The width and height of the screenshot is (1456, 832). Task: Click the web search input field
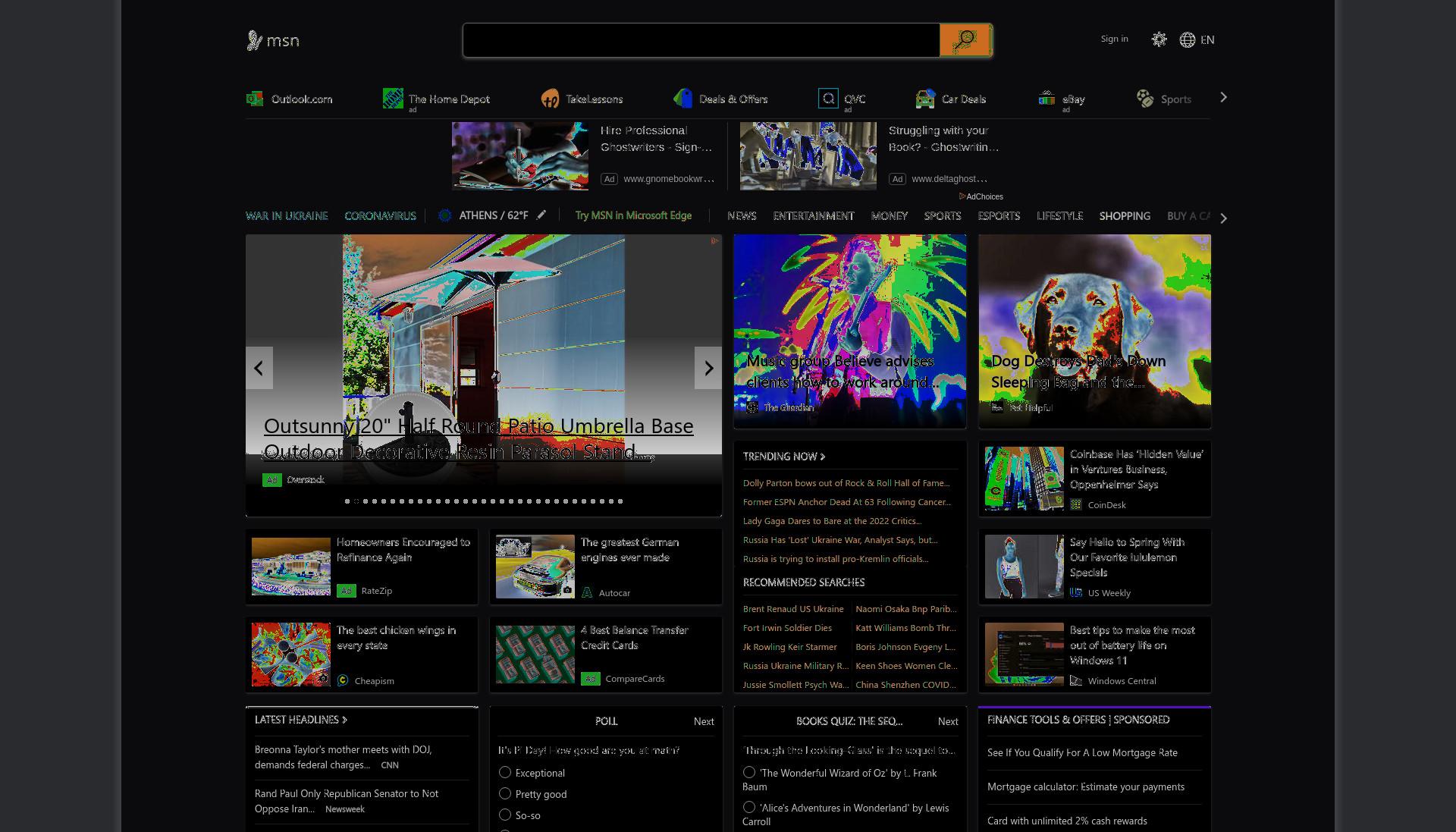click(x=701, y=39)
